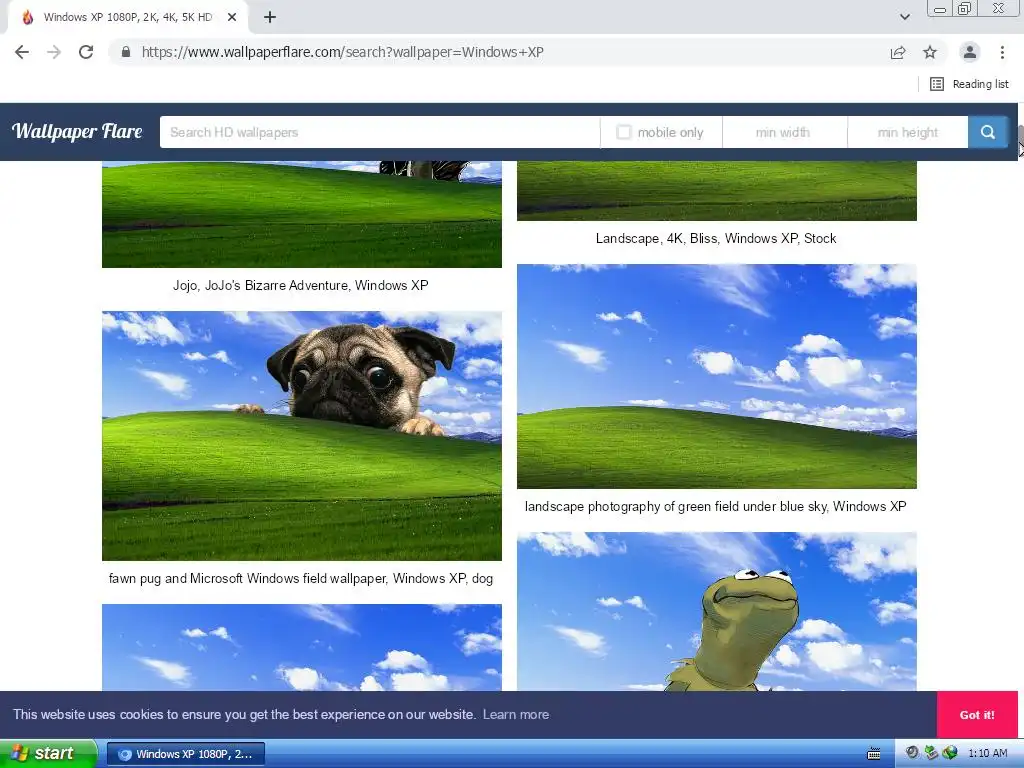Image resolution: width=1024 pixels, height=768 pixels.
Task: Open the Chrome profile avatar
Action: click(x=970, y=52)
